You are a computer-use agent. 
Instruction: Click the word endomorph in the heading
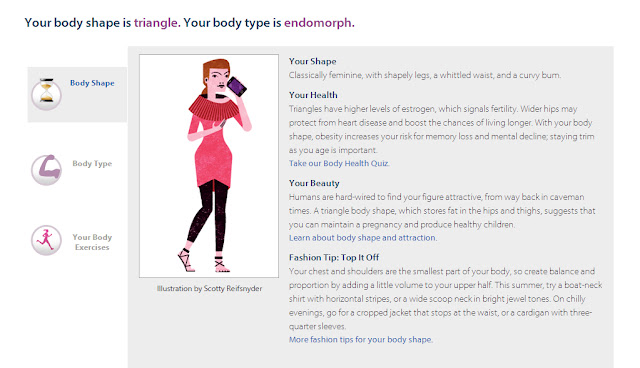pos(318,22)
